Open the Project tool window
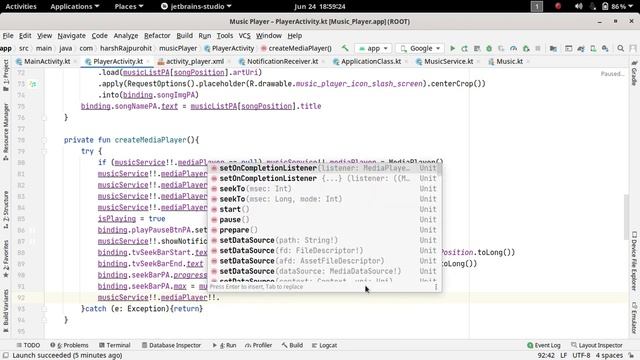This screenshot has width=640, height=360. tap(6, 76)
